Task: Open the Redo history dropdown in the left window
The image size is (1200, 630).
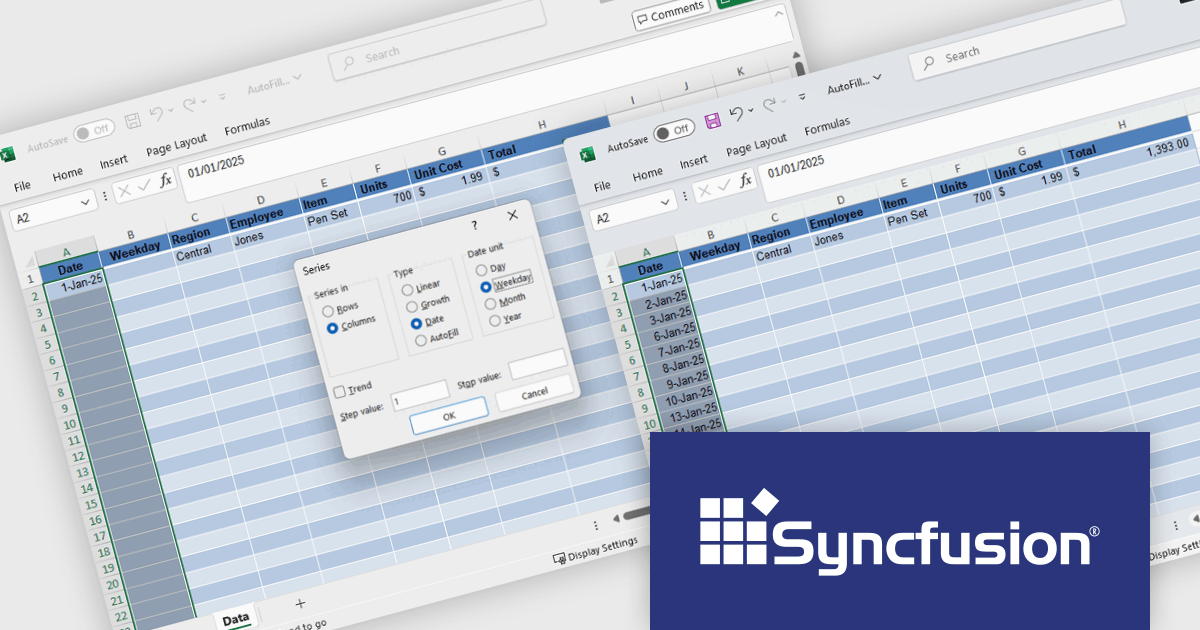Action: [204, 103]
